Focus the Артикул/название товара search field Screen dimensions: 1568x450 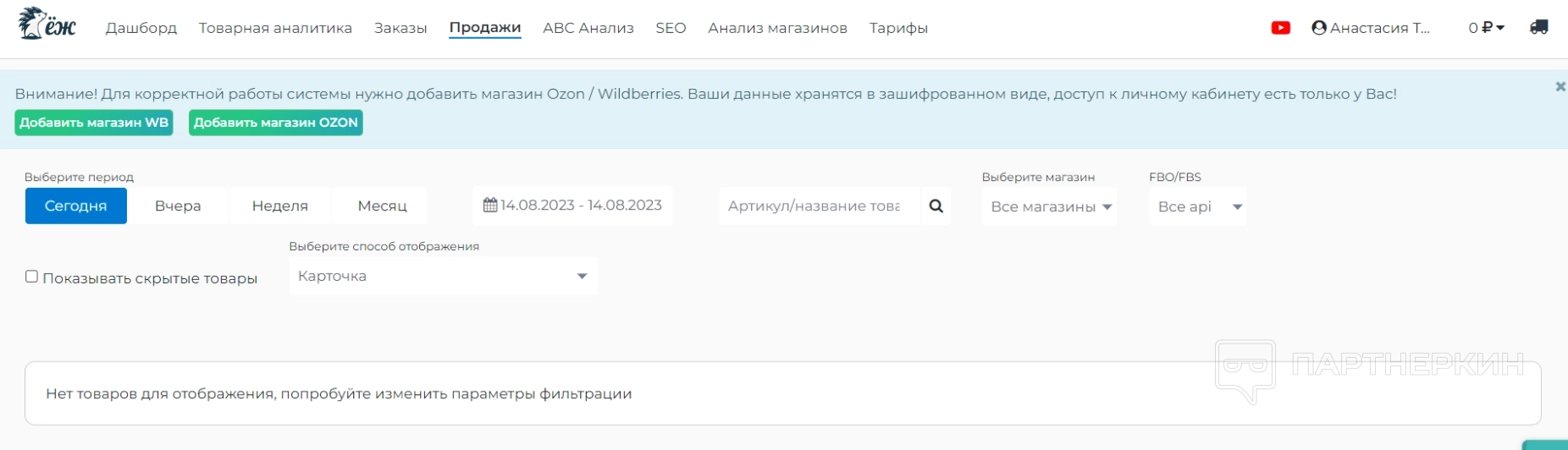[x=818, y=206]
